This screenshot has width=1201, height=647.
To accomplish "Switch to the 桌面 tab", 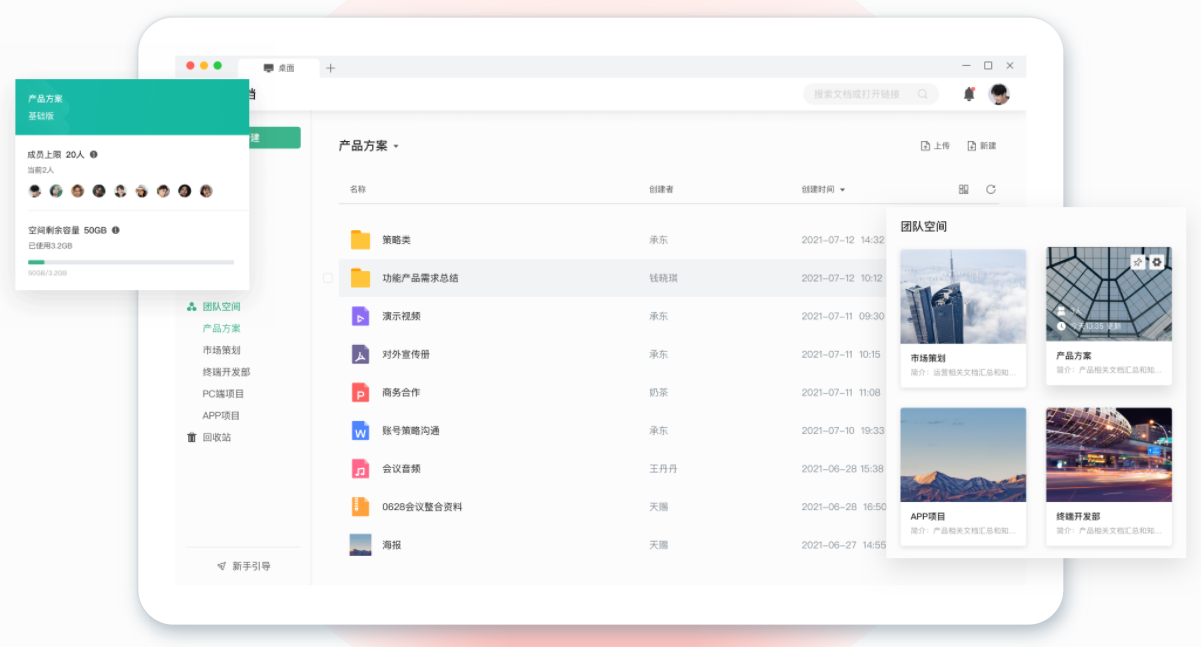I will coord(279,68).
